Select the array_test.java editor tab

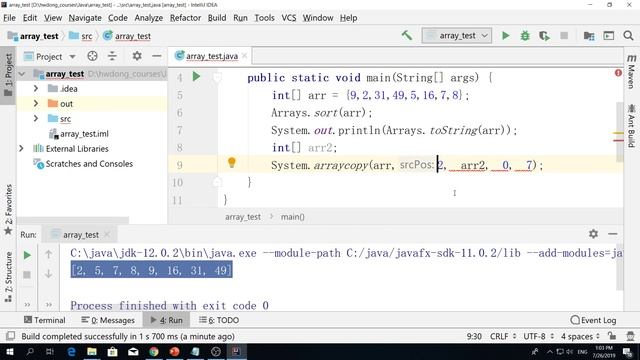(x=212, y=56)
